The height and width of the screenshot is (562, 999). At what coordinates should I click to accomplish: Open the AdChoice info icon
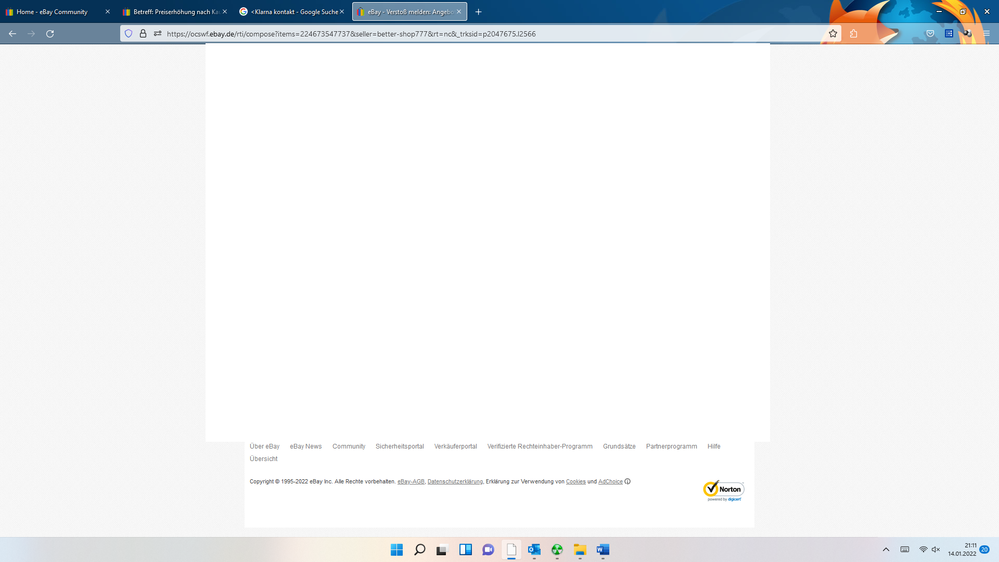[627, 481]
